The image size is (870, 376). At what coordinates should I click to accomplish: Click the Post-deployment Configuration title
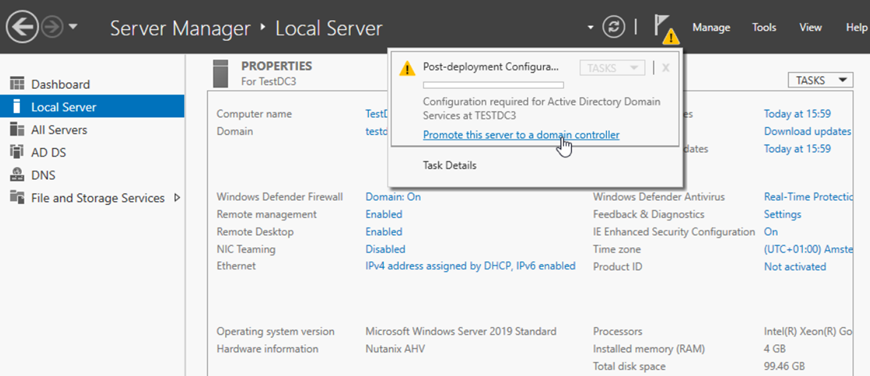(x=490, y=67)
